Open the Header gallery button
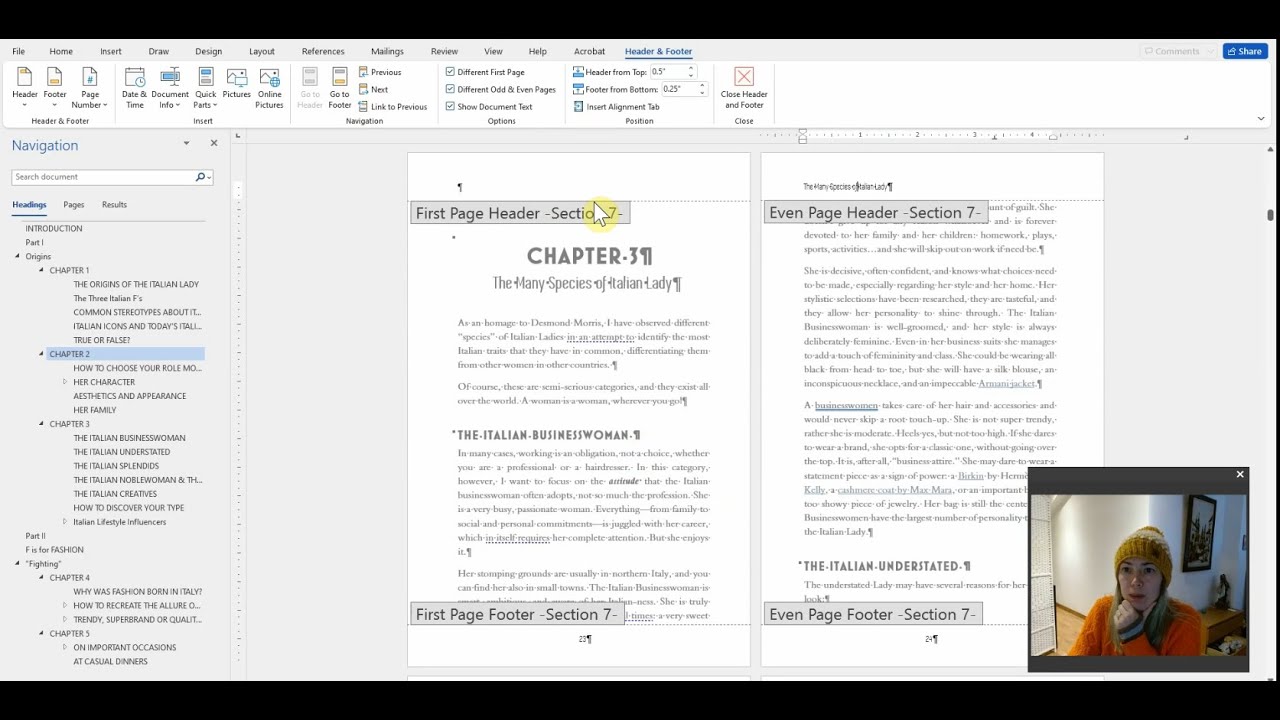The height and width of the screenshot is (720, 1280). pos(25,88)
